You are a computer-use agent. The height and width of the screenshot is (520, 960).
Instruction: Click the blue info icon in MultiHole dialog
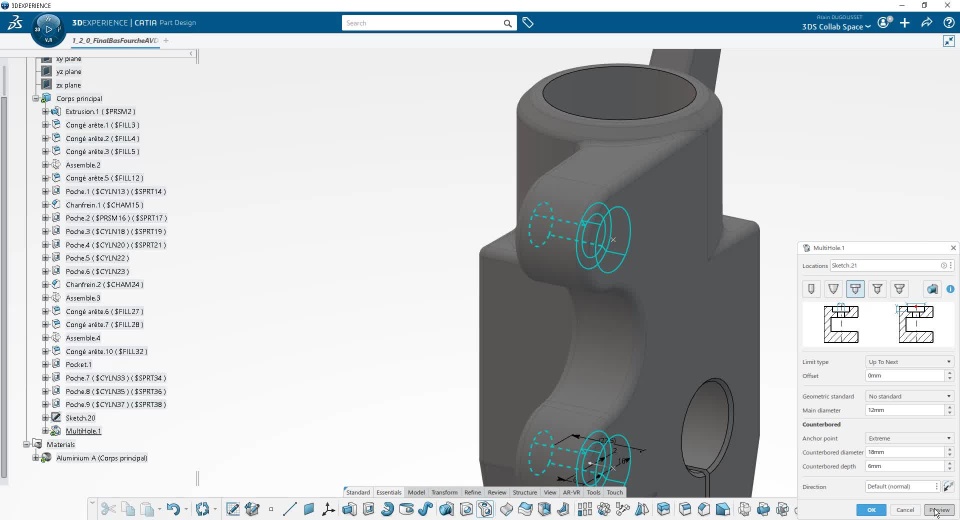(950, 288)
